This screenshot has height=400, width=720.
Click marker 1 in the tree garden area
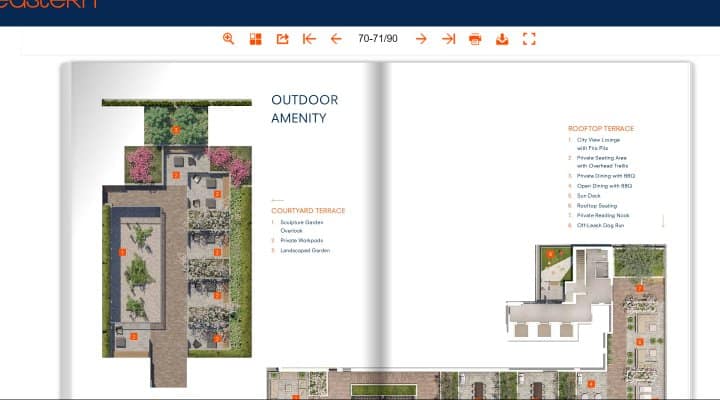point(175,130)
